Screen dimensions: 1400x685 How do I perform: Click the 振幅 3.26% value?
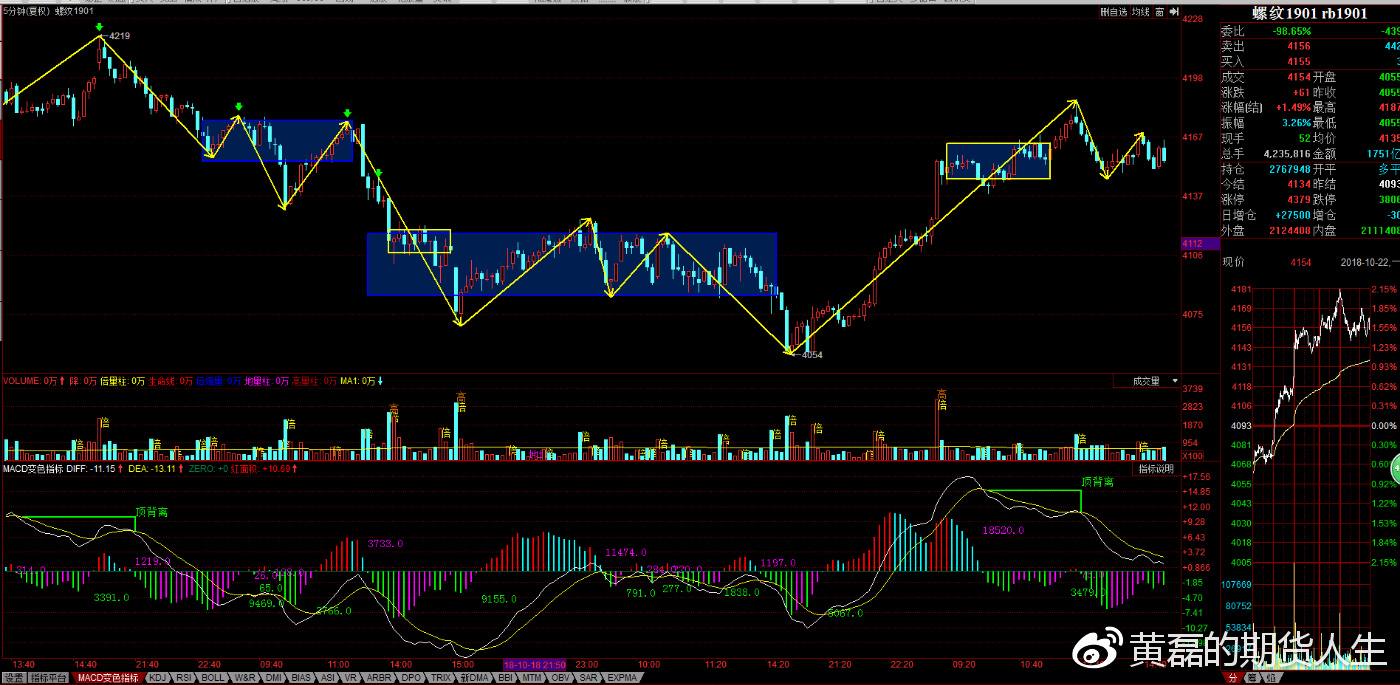pos(1295,123)
